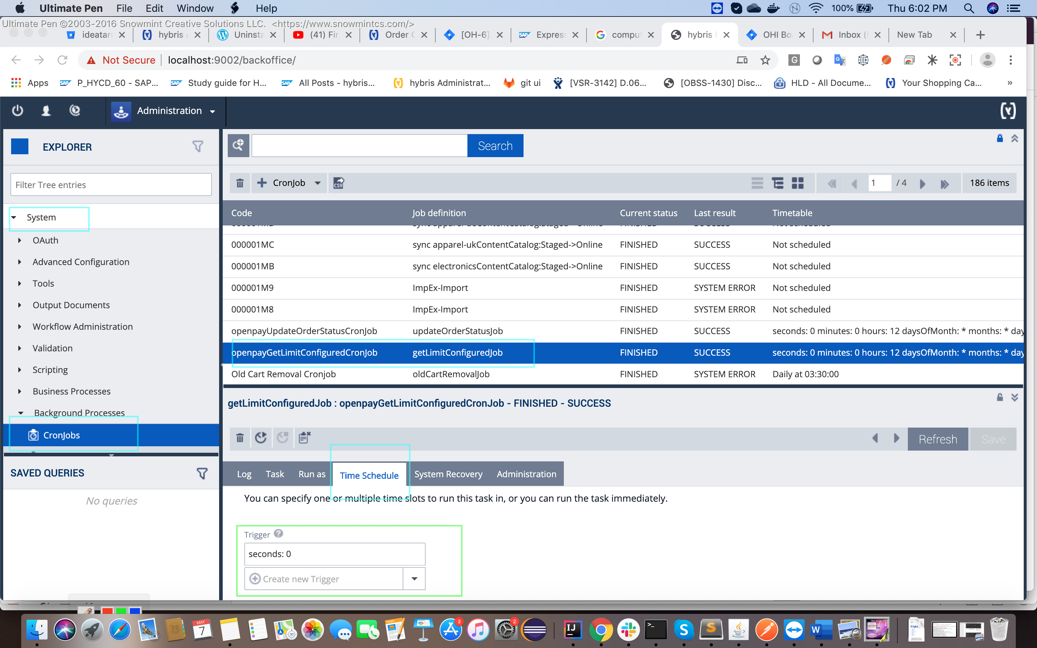Viewport: 1037px width, 648px height.
Task: Delete selected cronjob via the list toolbar trash icon
Action: (x=240, y=183)
